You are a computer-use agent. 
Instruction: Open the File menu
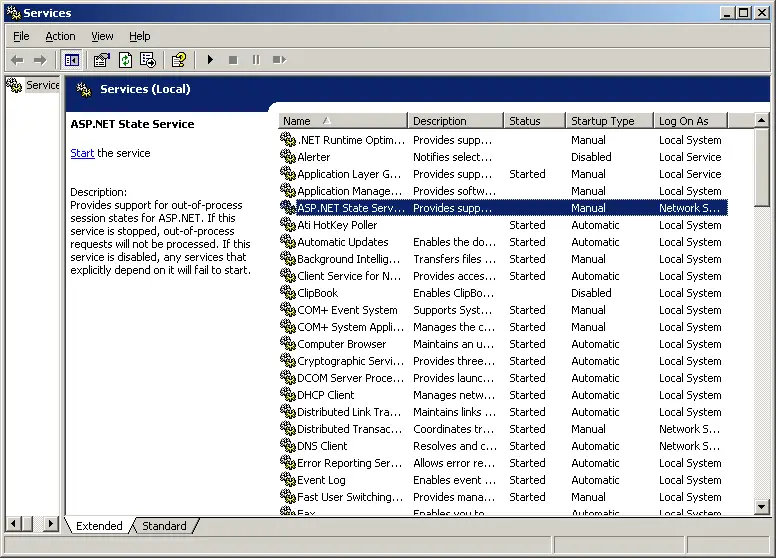tap(21, 37)
